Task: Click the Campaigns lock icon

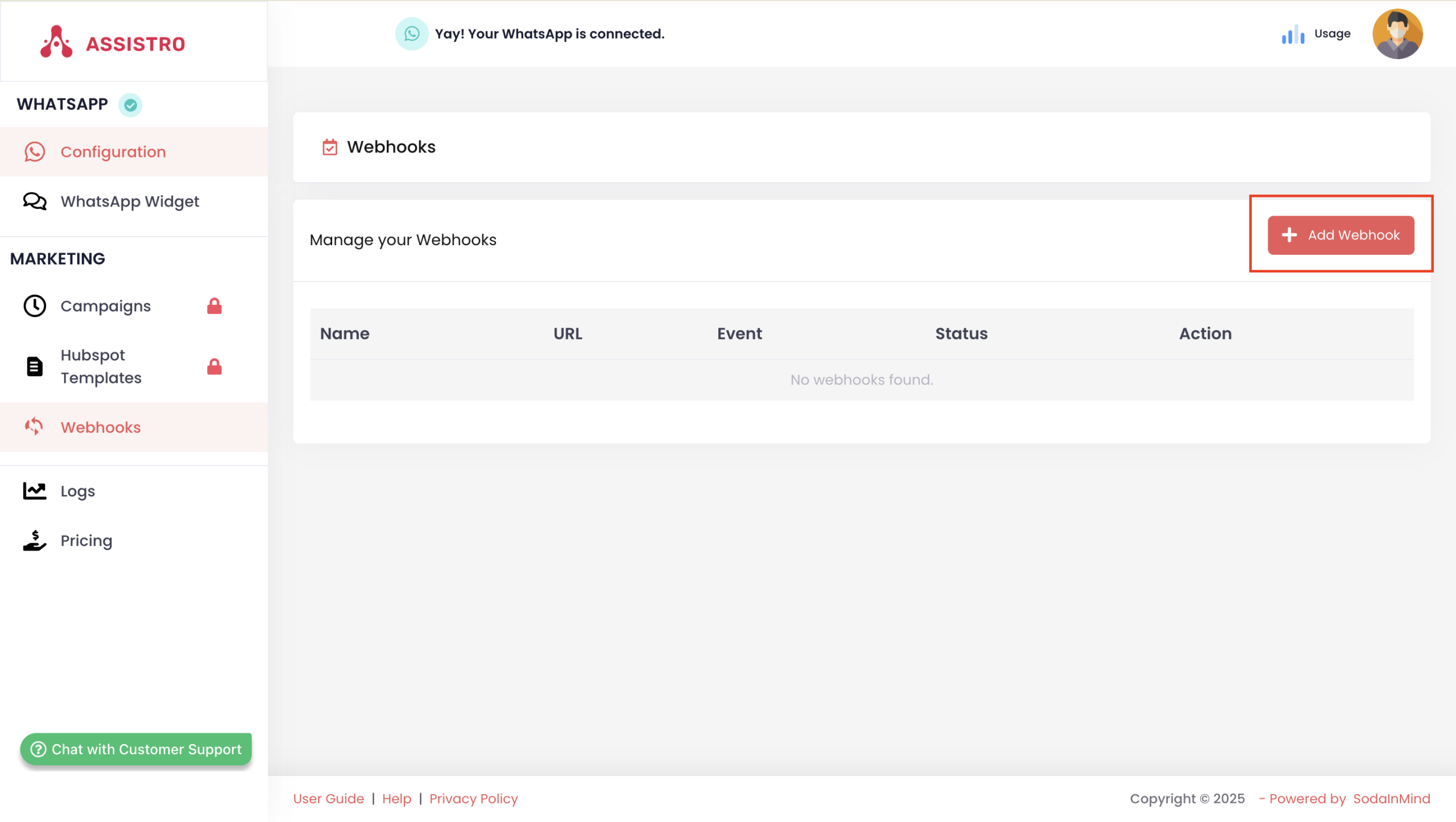Action: (214, 306)
